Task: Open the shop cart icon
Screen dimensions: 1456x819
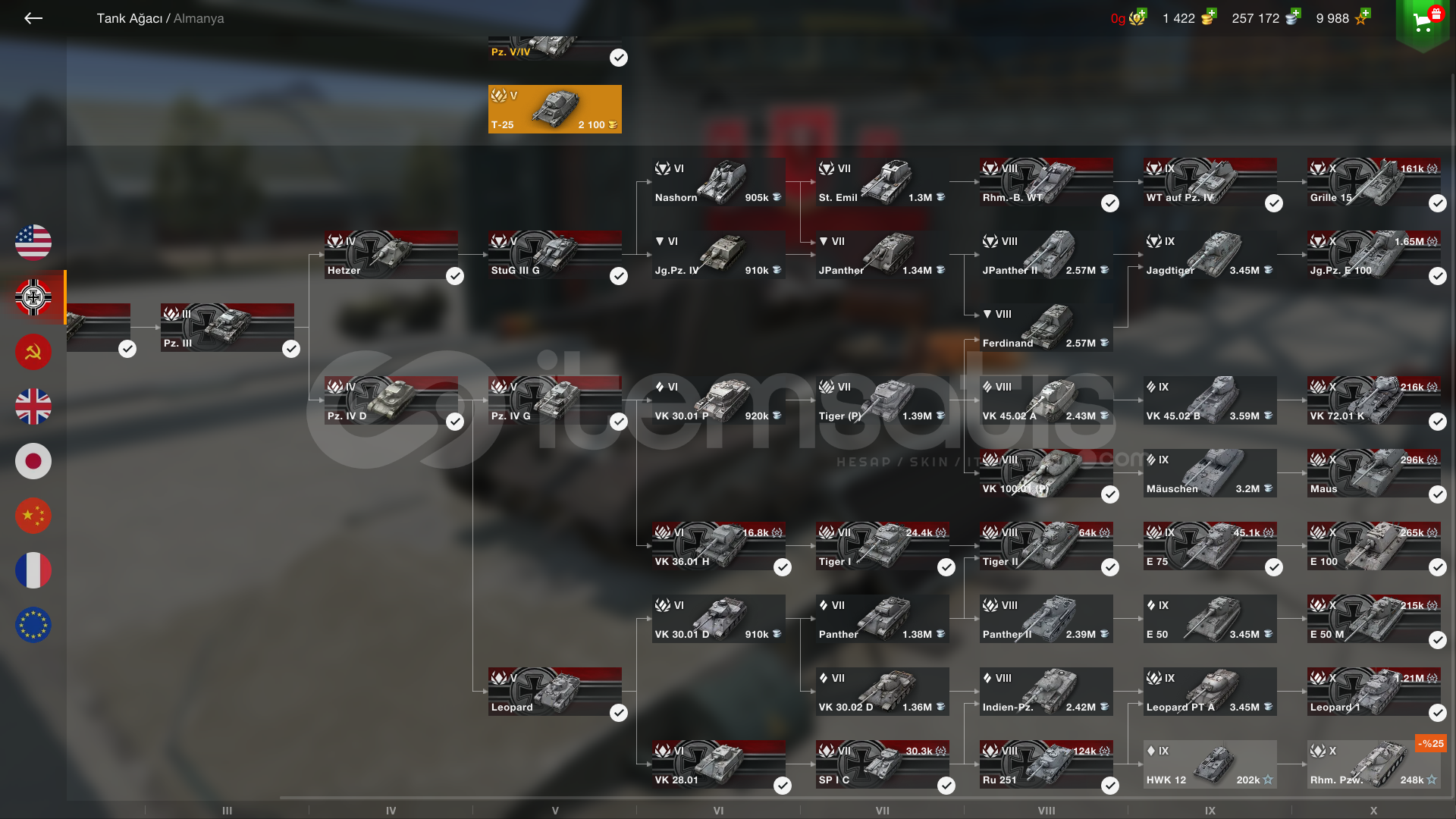Action: point(1423,20)
